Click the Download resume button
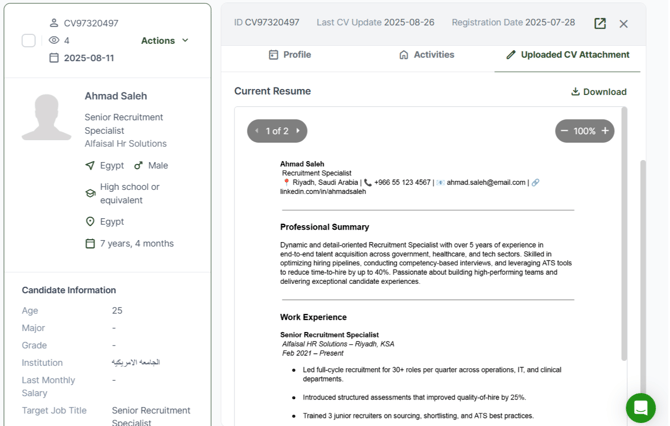 [599, 92]
